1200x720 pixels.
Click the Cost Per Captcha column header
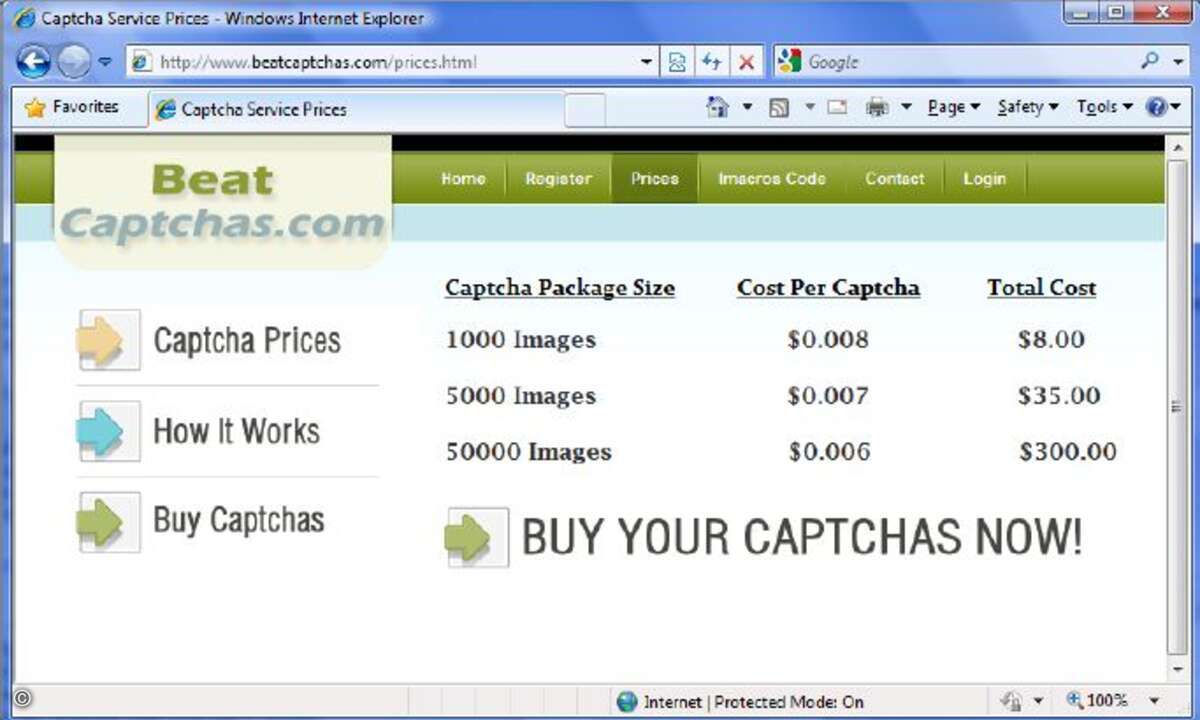point(828,288)
